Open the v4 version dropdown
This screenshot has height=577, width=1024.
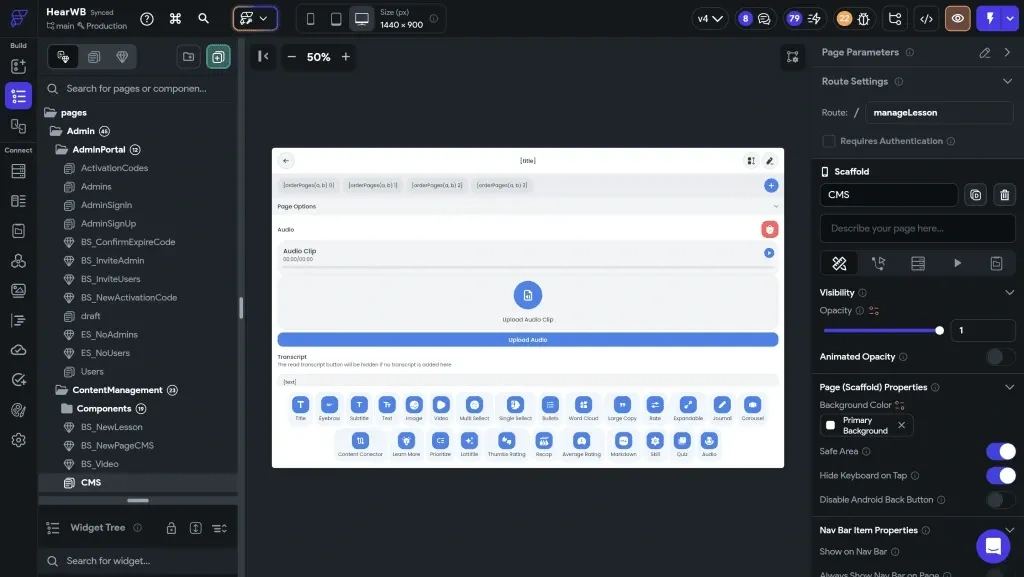[708, 17]
